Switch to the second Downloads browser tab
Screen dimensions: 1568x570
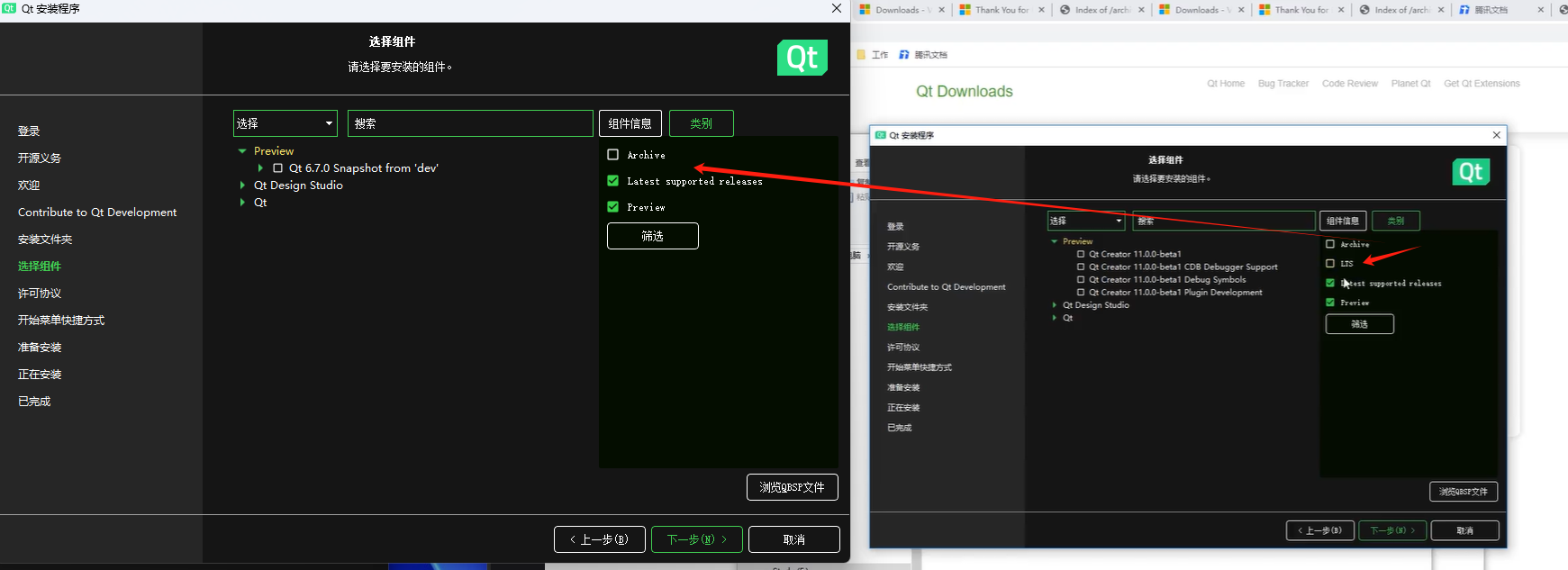pyautogui.click(x=1201, y=10)
